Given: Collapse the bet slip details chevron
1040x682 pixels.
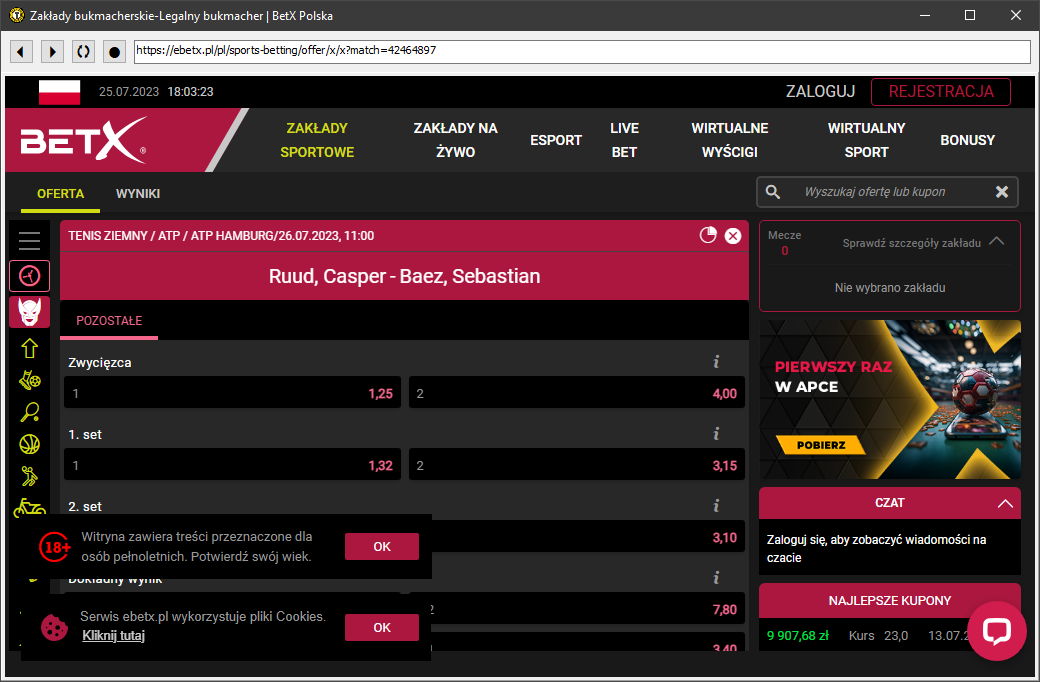Looking at the screenshot, I should point(996,241).
